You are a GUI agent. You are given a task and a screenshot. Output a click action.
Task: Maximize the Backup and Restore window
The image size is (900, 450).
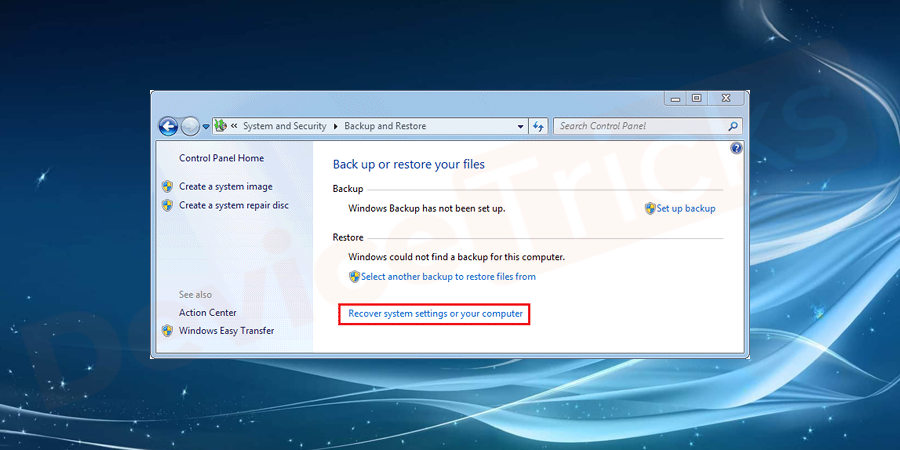pyautogui.click(x=696, y=99)
